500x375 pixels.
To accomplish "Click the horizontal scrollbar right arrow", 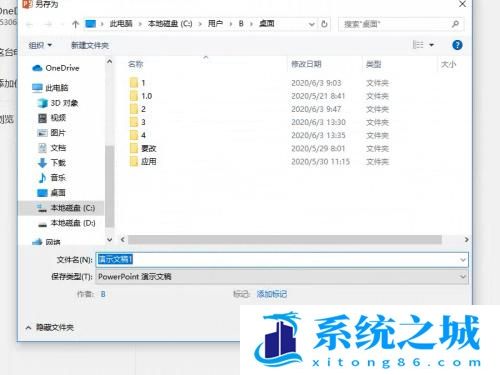I will 466,239.
